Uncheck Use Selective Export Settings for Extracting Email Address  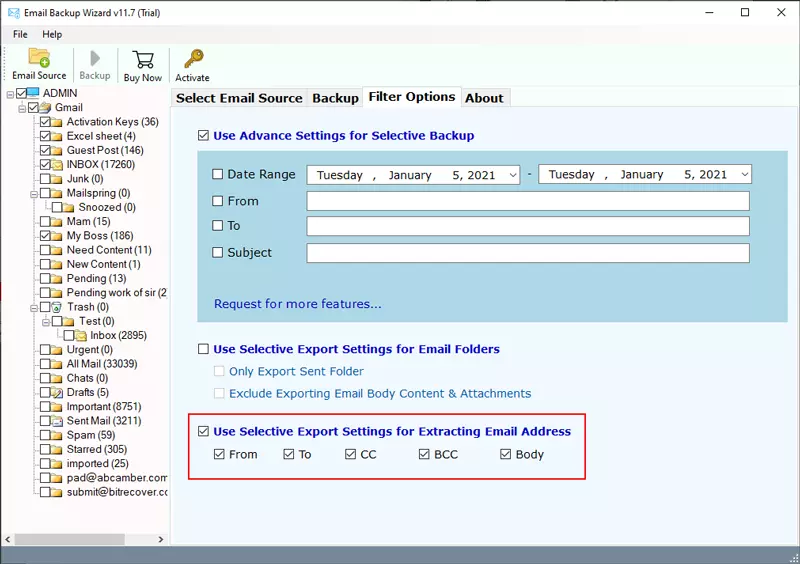coord(203,431)
